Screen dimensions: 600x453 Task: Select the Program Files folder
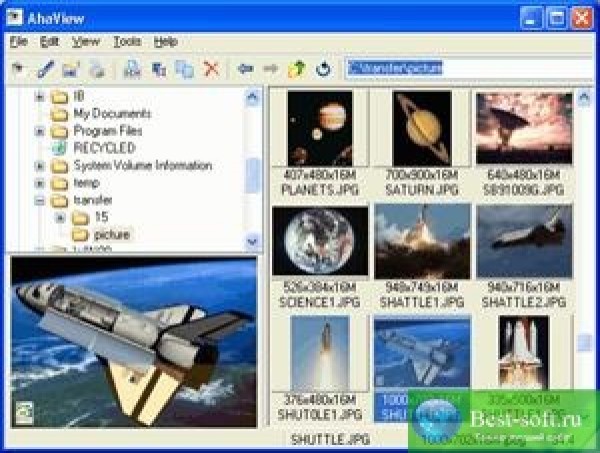tap(108, 131)
